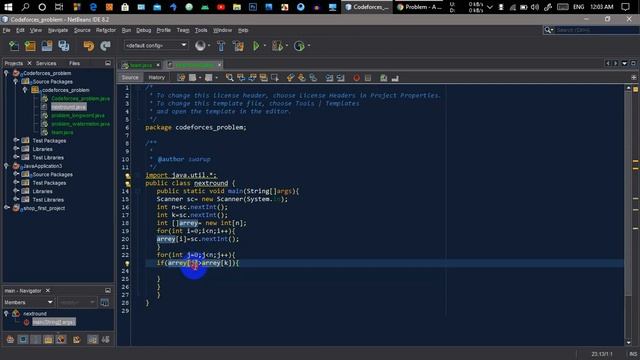Open Windows Start menu
Image resolution: width=640 pixels, height=360 pixels.
(x=8, y=7)
